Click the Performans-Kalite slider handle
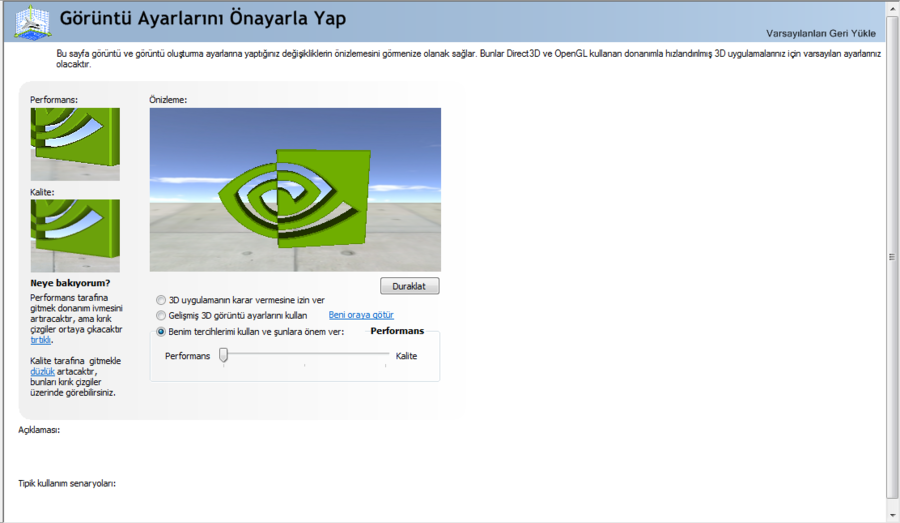900x523 pixels. coord(223,355)
